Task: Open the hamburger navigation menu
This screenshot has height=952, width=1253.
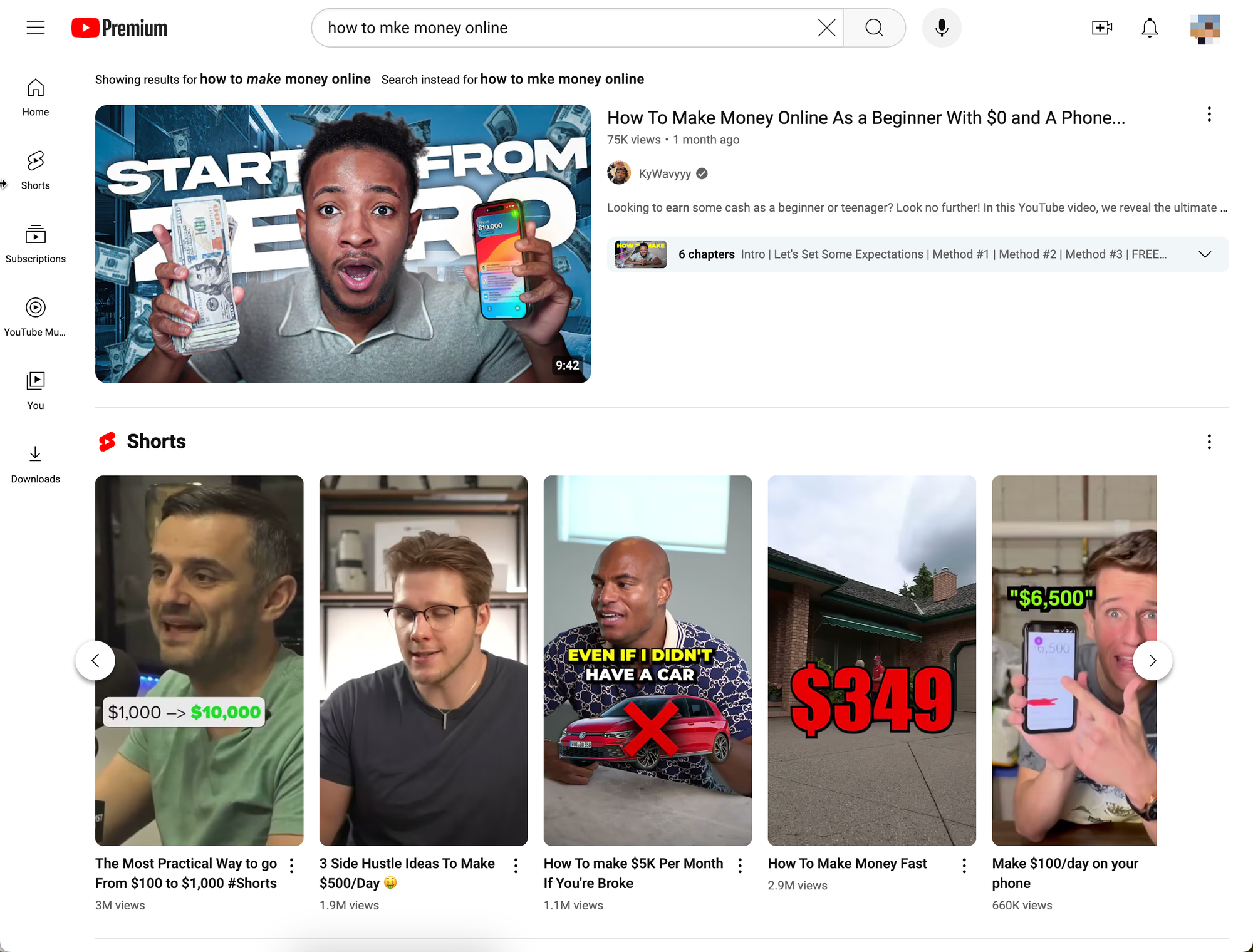Action: tap(36, 27)
